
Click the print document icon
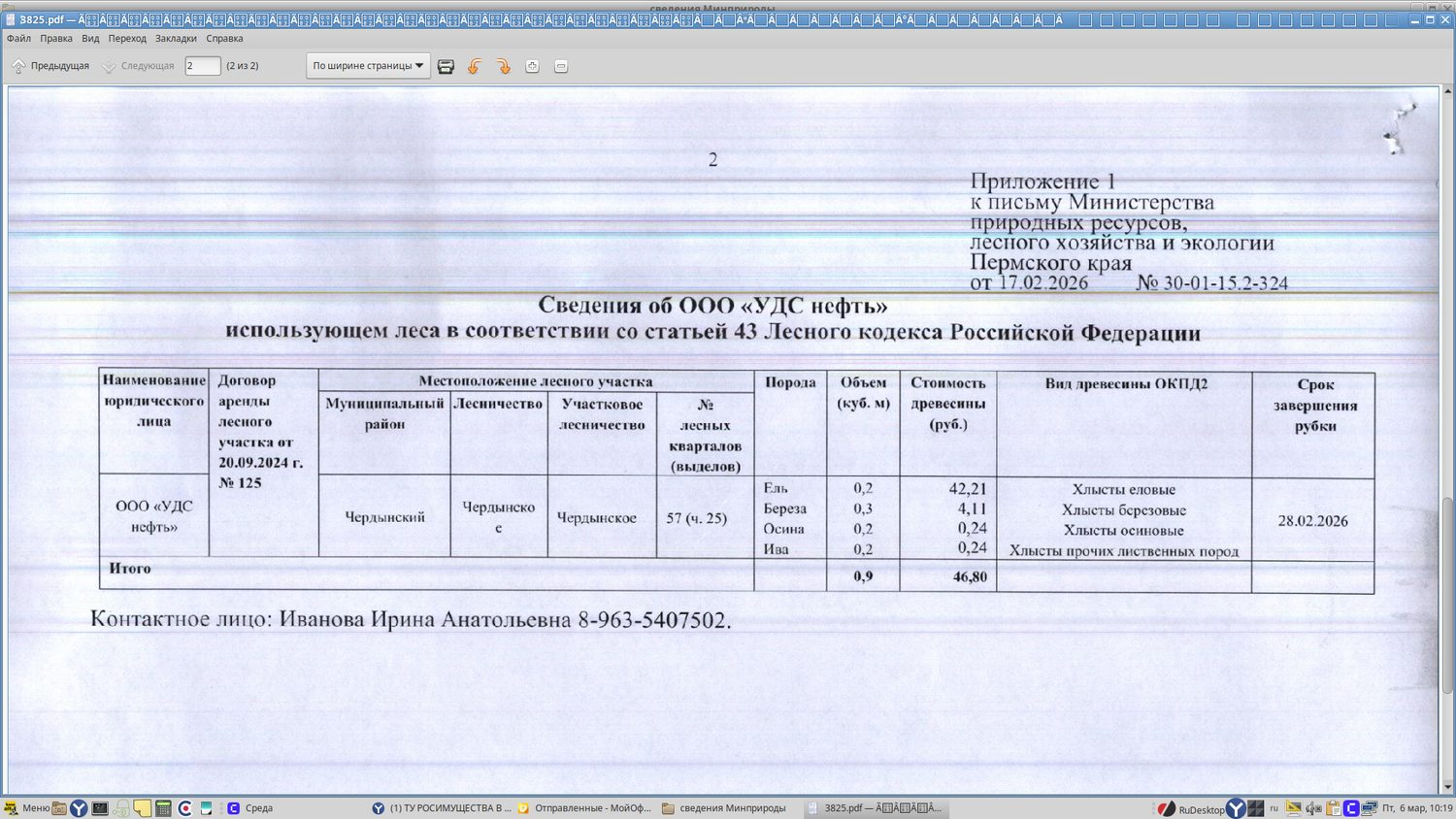click(x=446, y=66)
